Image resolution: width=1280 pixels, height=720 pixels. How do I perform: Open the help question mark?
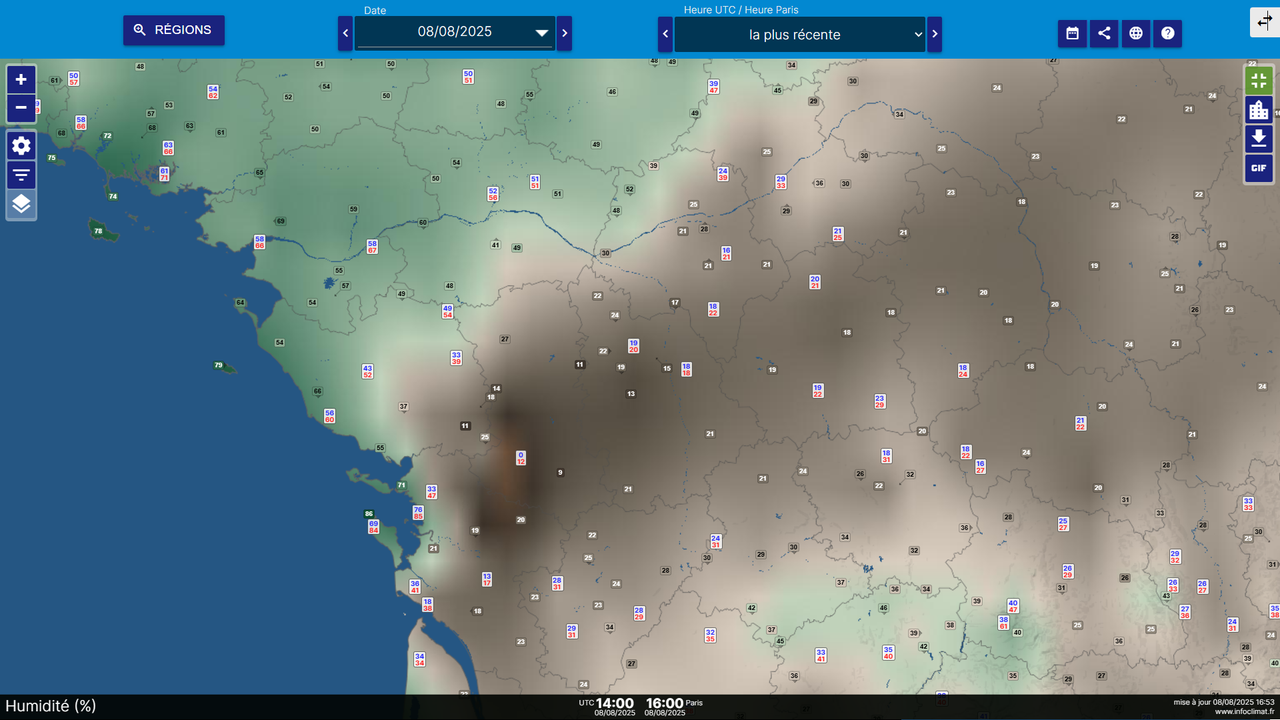(1168, 33)
